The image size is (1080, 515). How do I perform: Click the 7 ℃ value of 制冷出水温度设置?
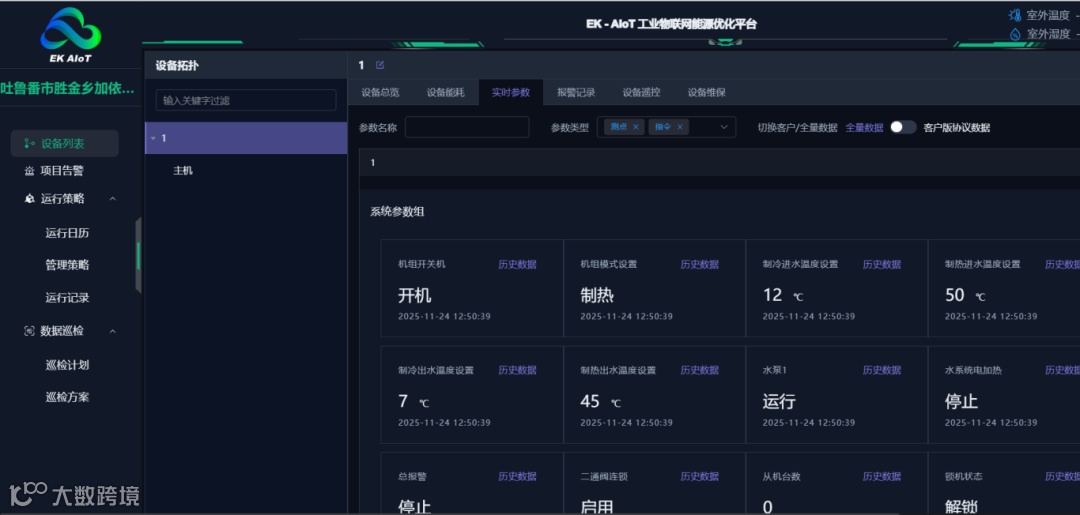coord(413,401)
